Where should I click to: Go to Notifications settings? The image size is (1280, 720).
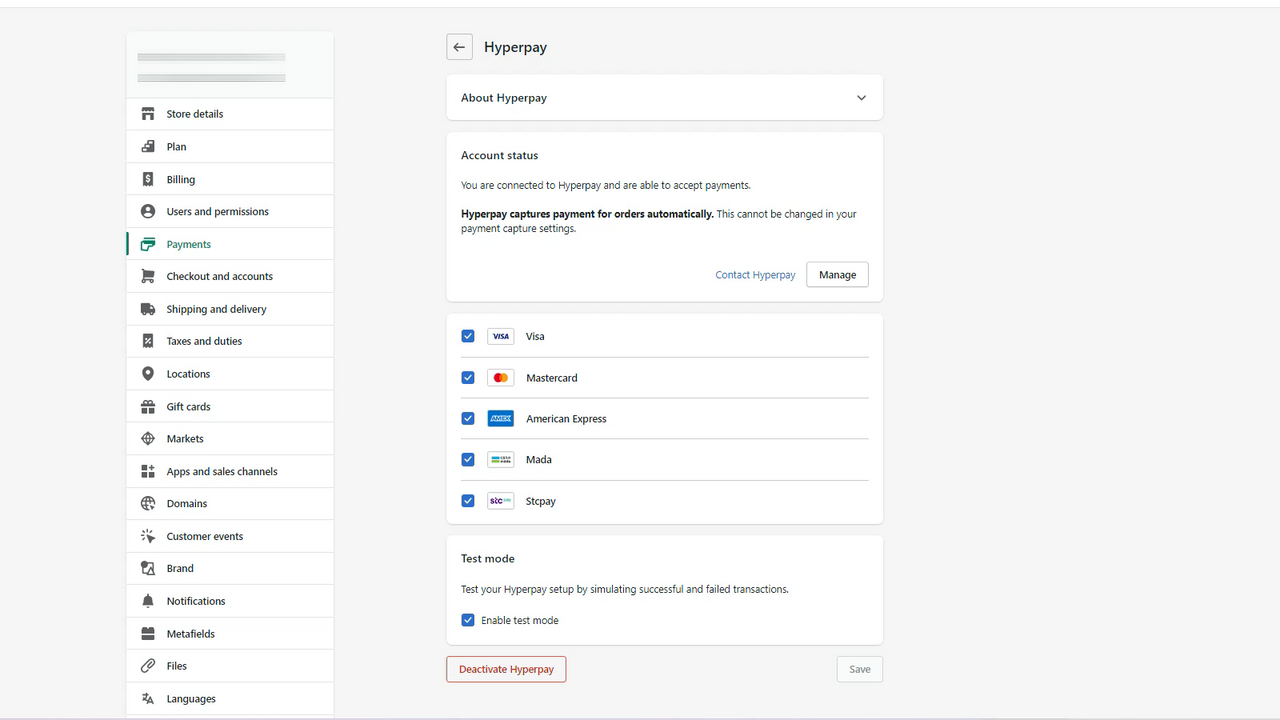point(230,601)
